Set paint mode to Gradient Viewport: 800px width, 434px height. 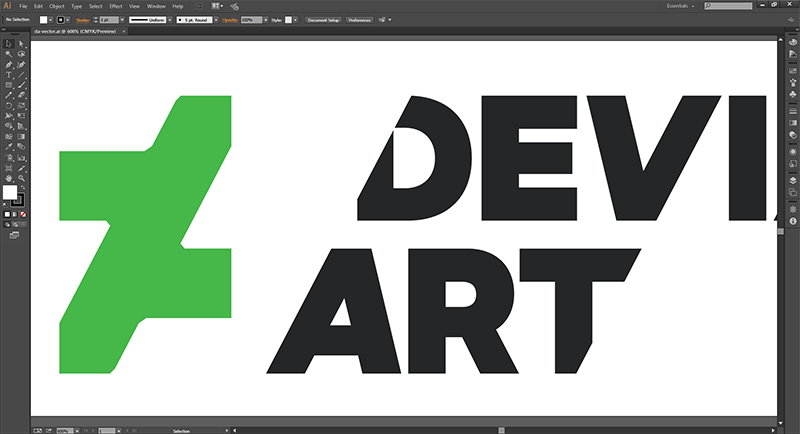click(15, 215)
